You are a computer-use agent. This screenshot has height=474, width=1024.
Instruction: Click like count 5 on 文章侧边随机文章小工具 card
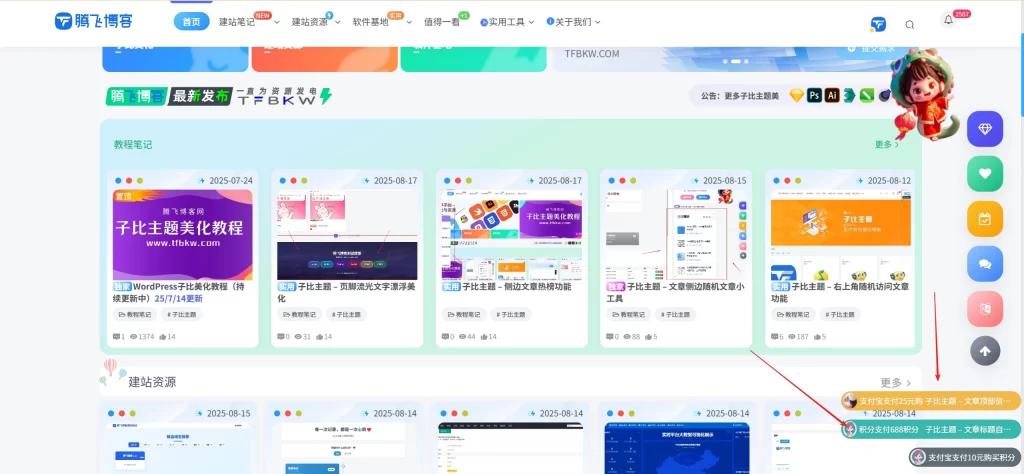point(651,337)
